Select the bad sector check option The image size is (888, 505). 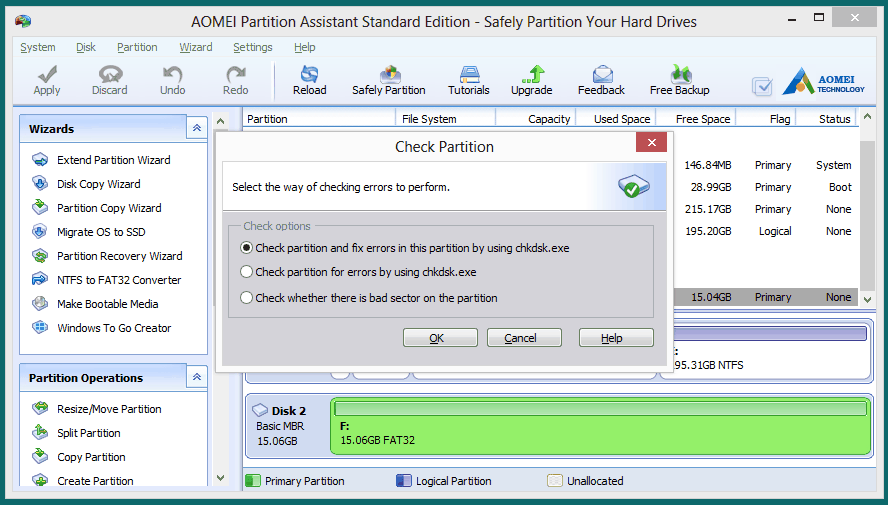click(x=246, y=298)
